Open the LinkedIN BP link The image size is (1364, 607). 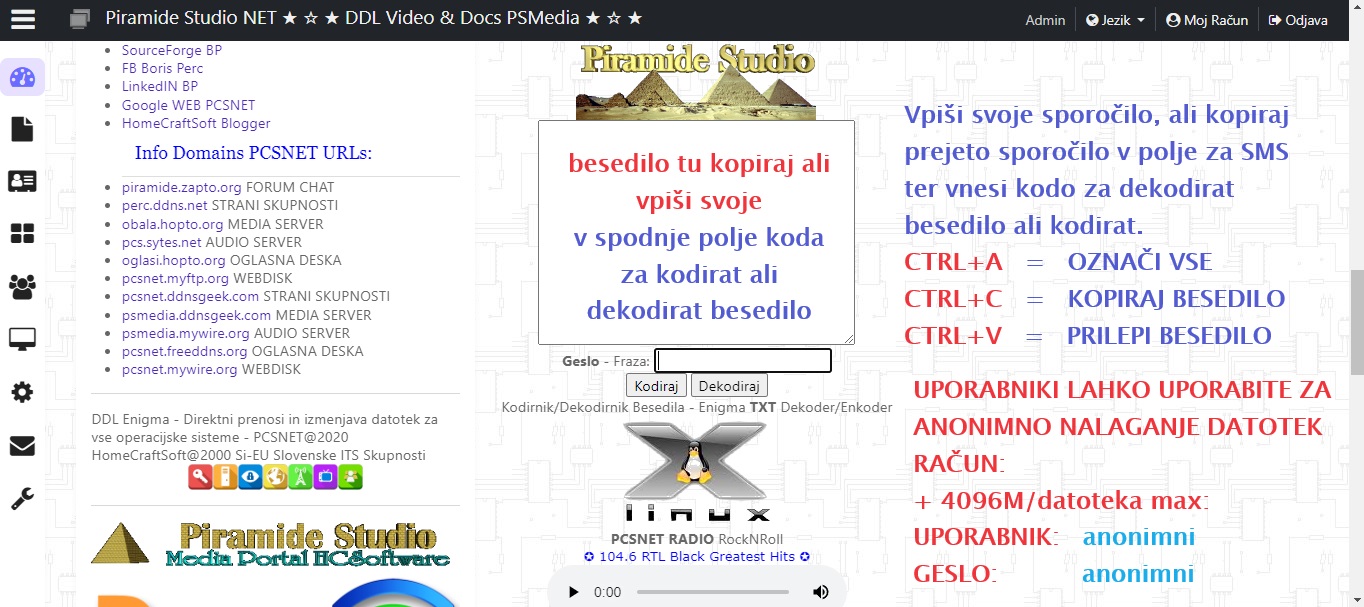(x=160, y=86)
